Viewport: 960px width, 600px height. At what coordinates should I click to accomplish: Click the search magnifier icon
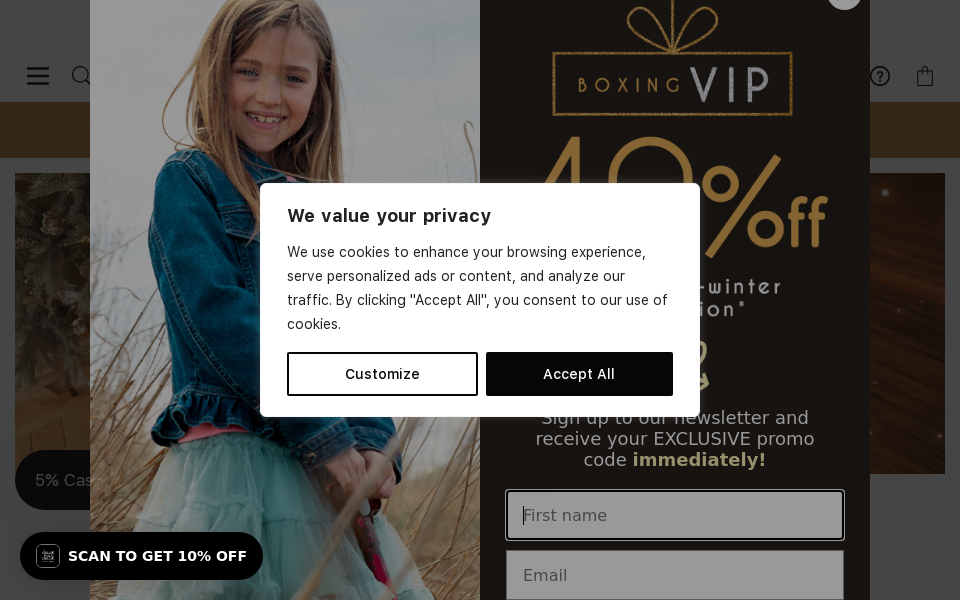coord(80,76)
